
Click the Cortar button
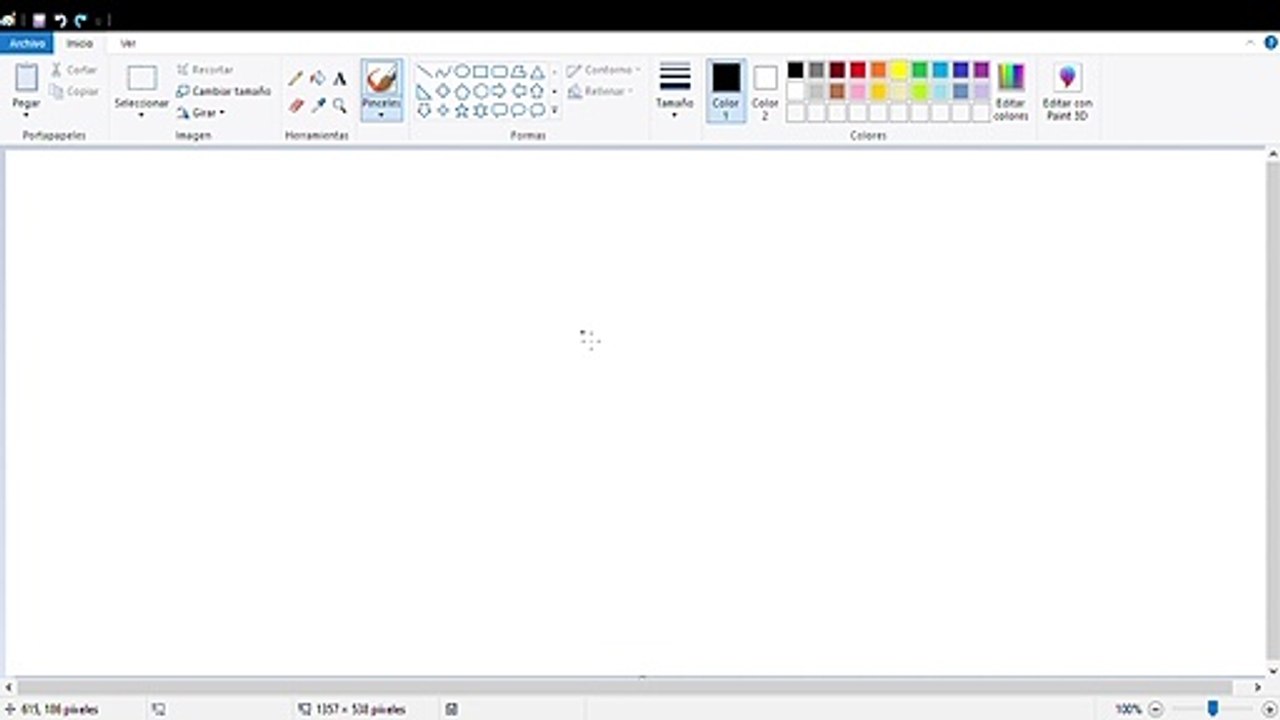click(x=75, y=70)
